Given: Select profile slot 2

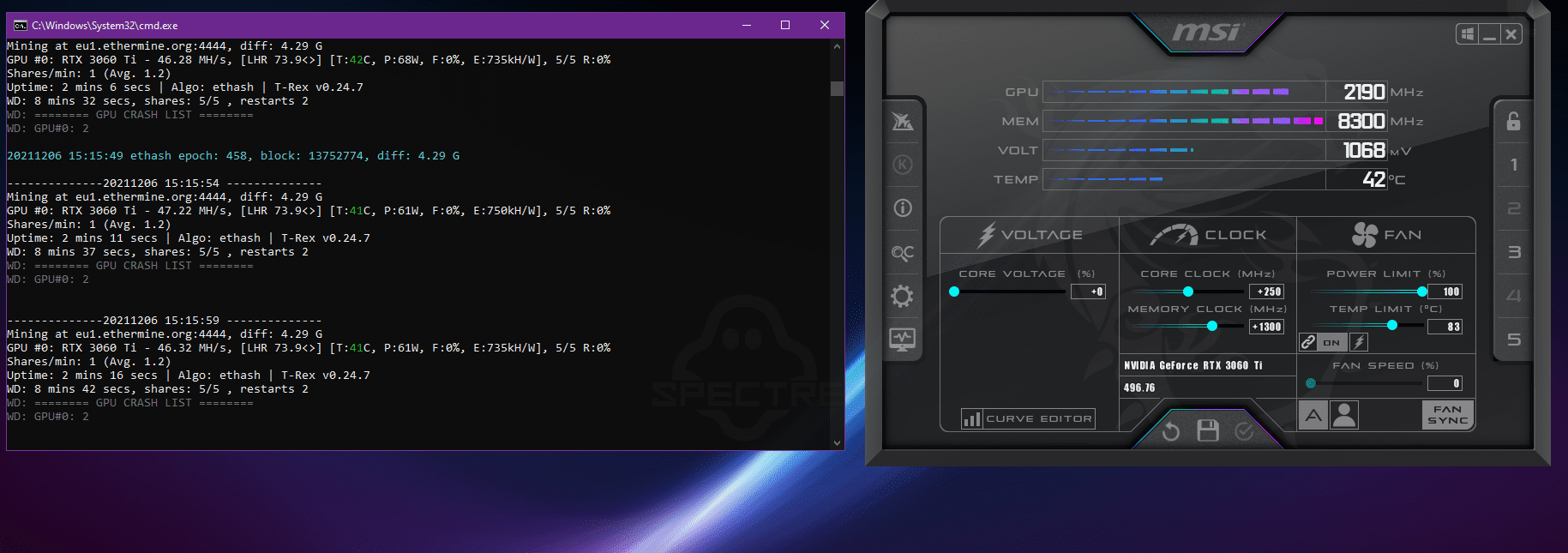Looking at the screenshot, I should [1514, 208].
